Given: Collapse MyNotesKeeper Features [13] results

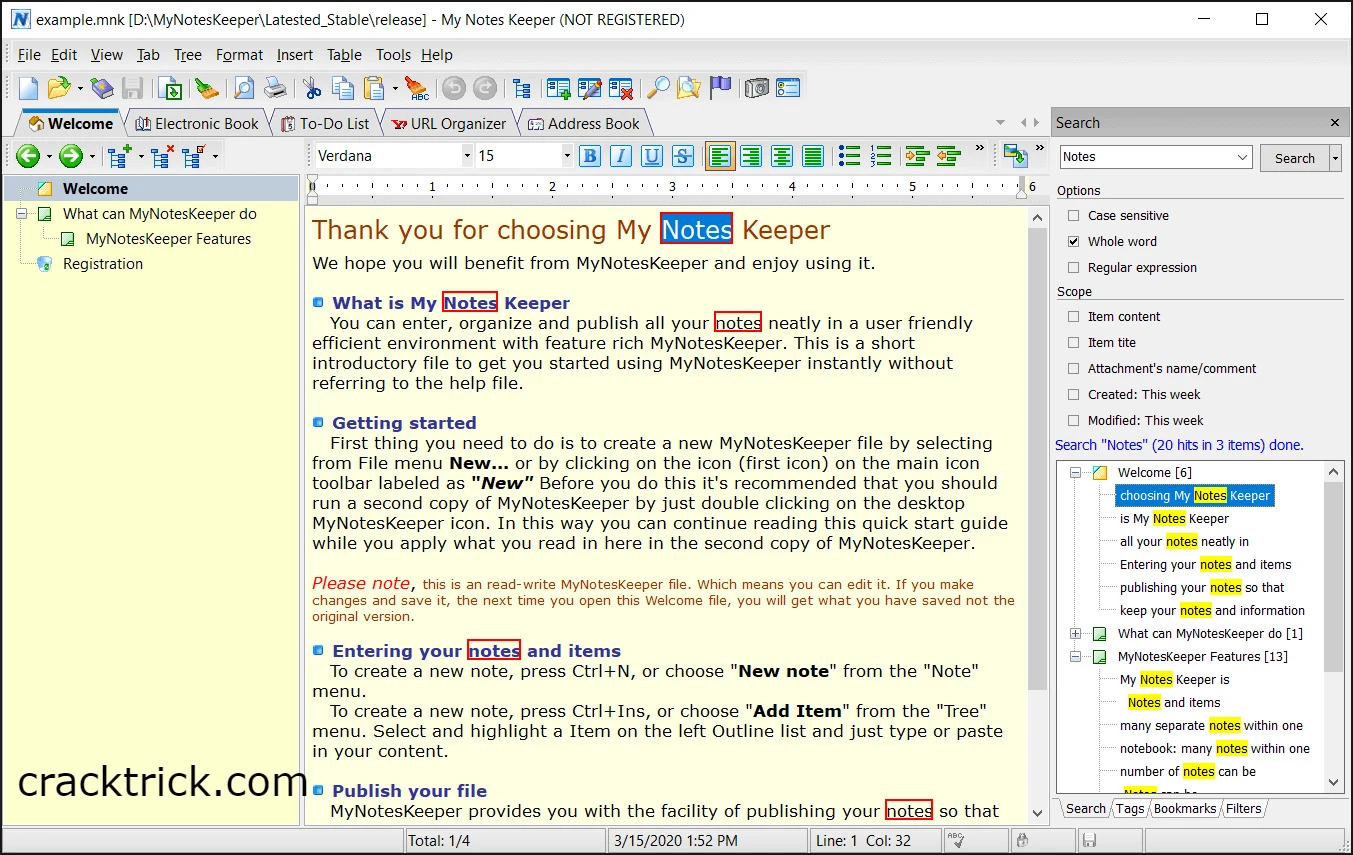Looking at the screenshot, I should 1076,656.
